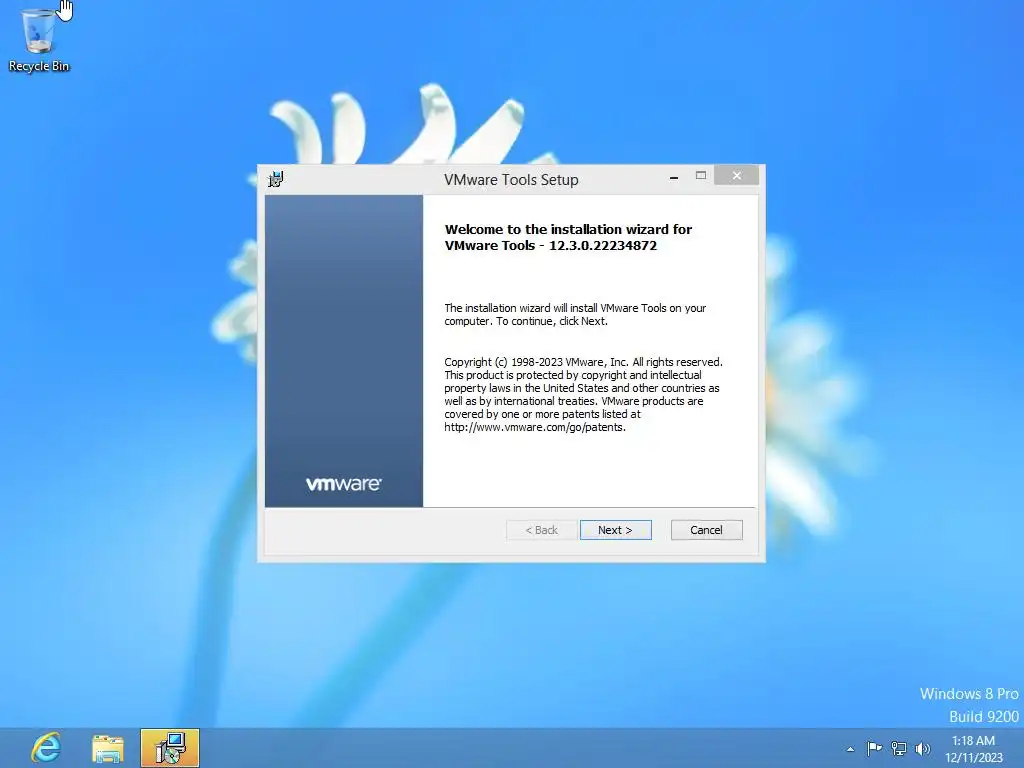Click the network status tray icon
The width and height of the screenshot is (1024, 768).
coord(899,748)
